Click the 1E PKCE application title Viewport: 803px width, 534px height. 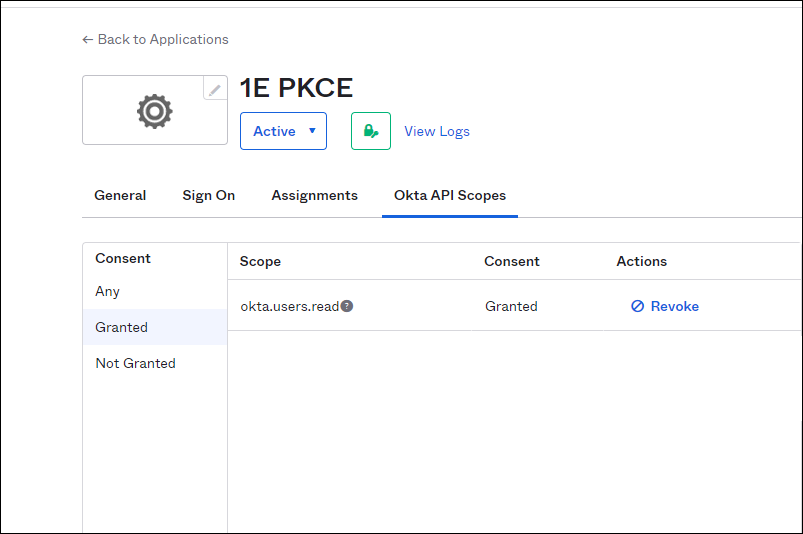(296, 88)
